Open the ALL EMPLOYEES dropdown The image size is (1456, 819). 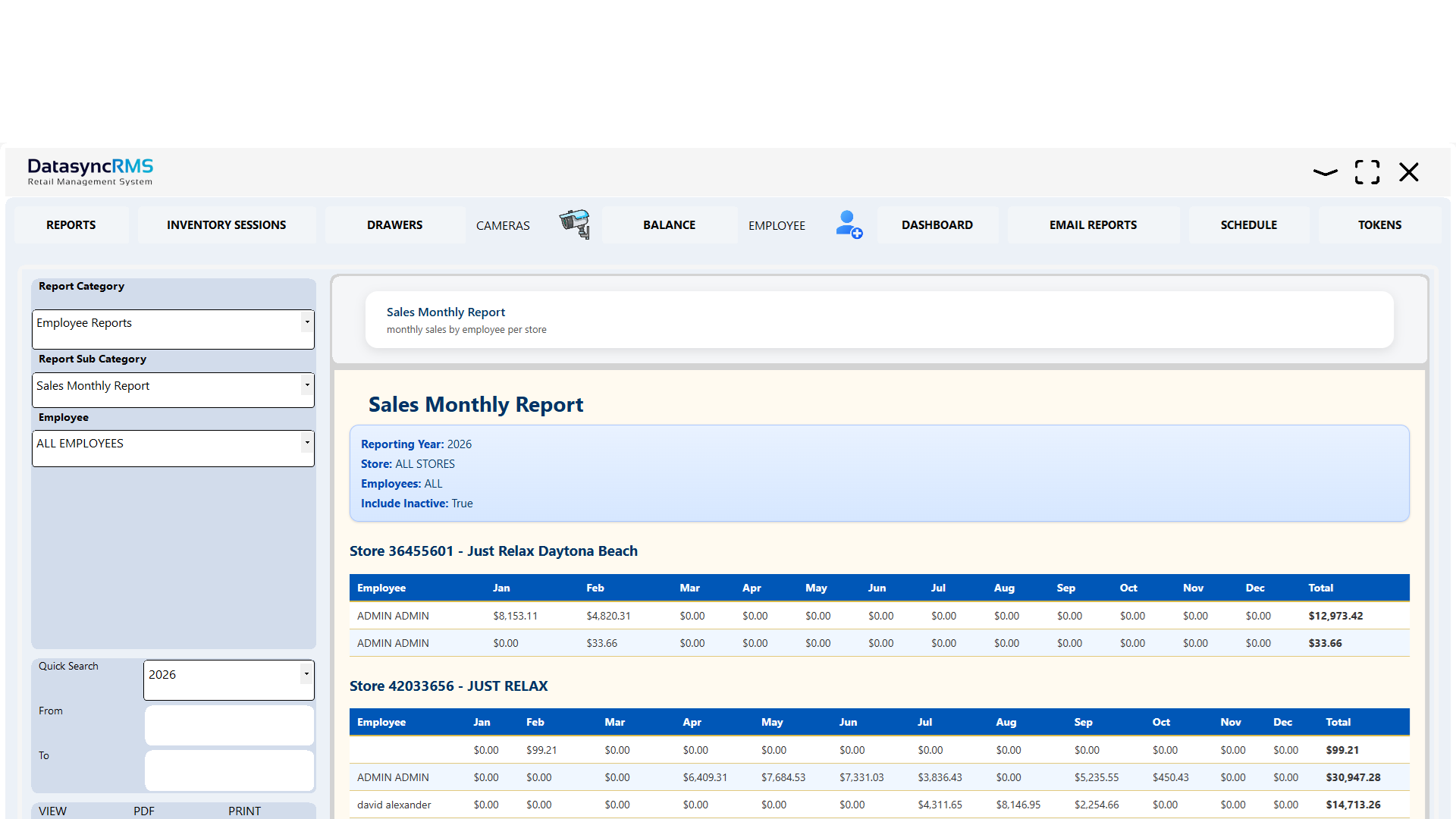[x=173, y=448]
